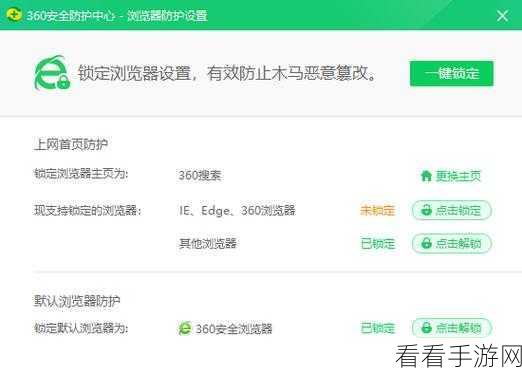Click the house icon beside 更换主页
Viewport: 522px width, 375px height.
[426, 176]
